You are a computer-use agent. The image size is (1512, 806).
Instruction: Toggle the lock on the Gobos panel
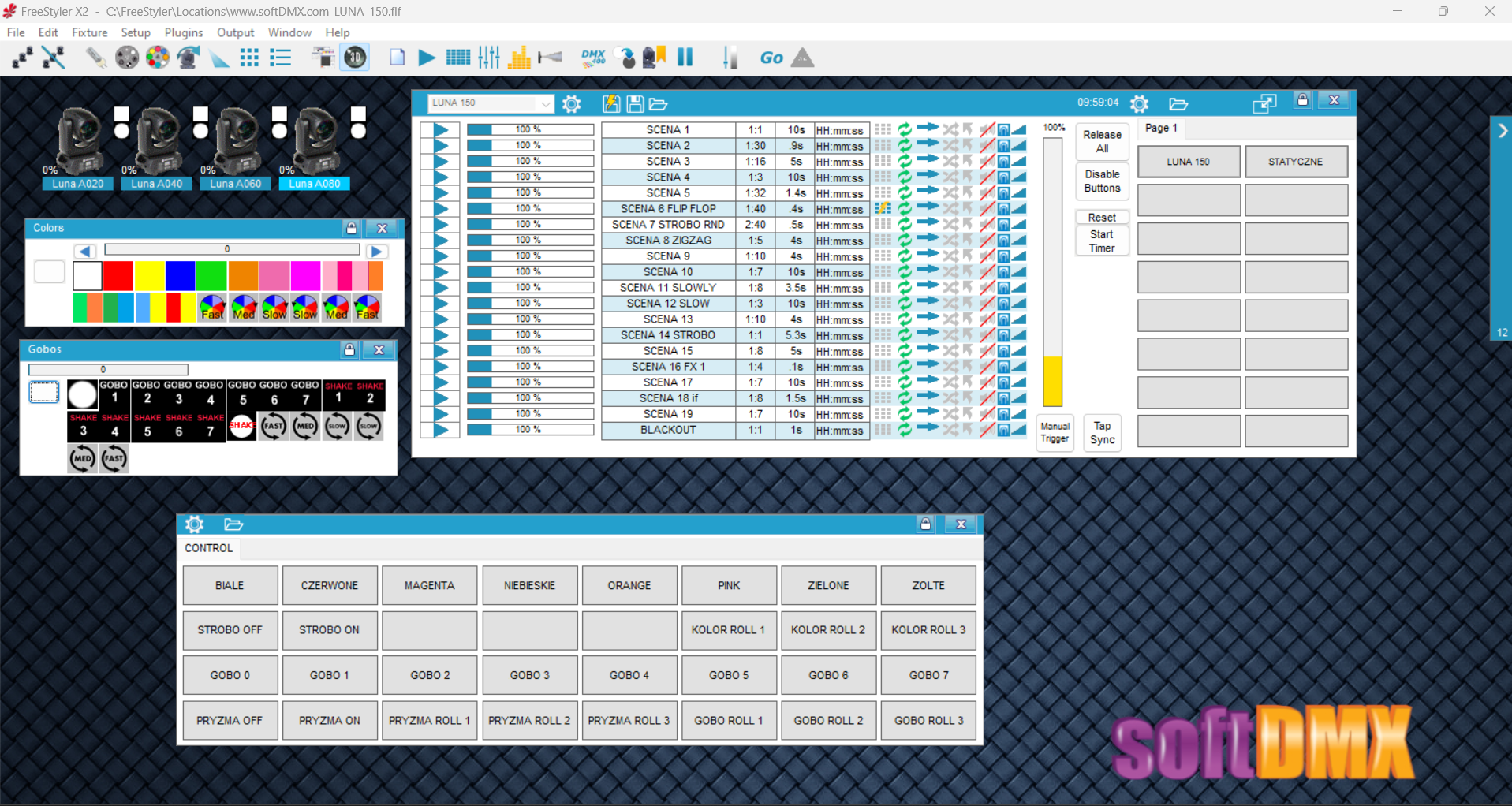point(349,349)
